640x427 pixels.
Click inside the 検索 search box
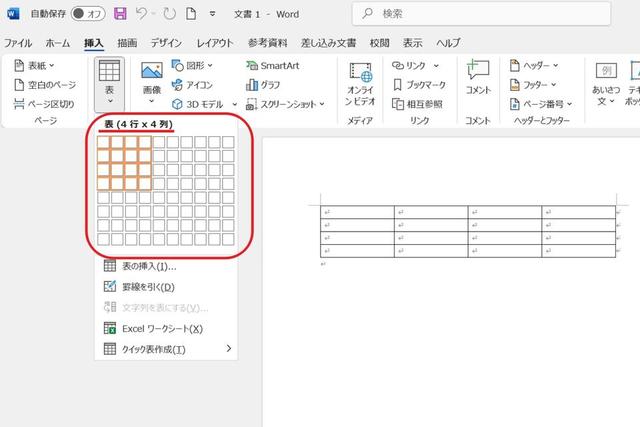point(482,14)
